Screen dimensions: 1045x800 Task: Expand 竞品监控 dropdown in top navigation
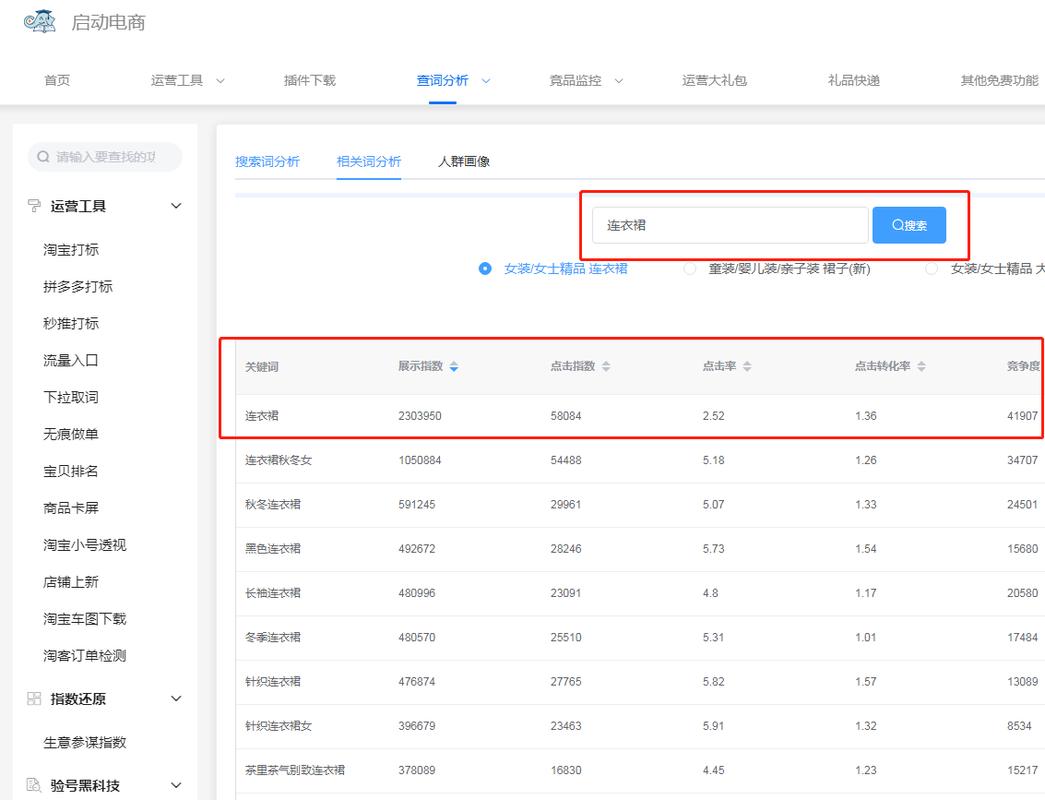click(618, 81)
